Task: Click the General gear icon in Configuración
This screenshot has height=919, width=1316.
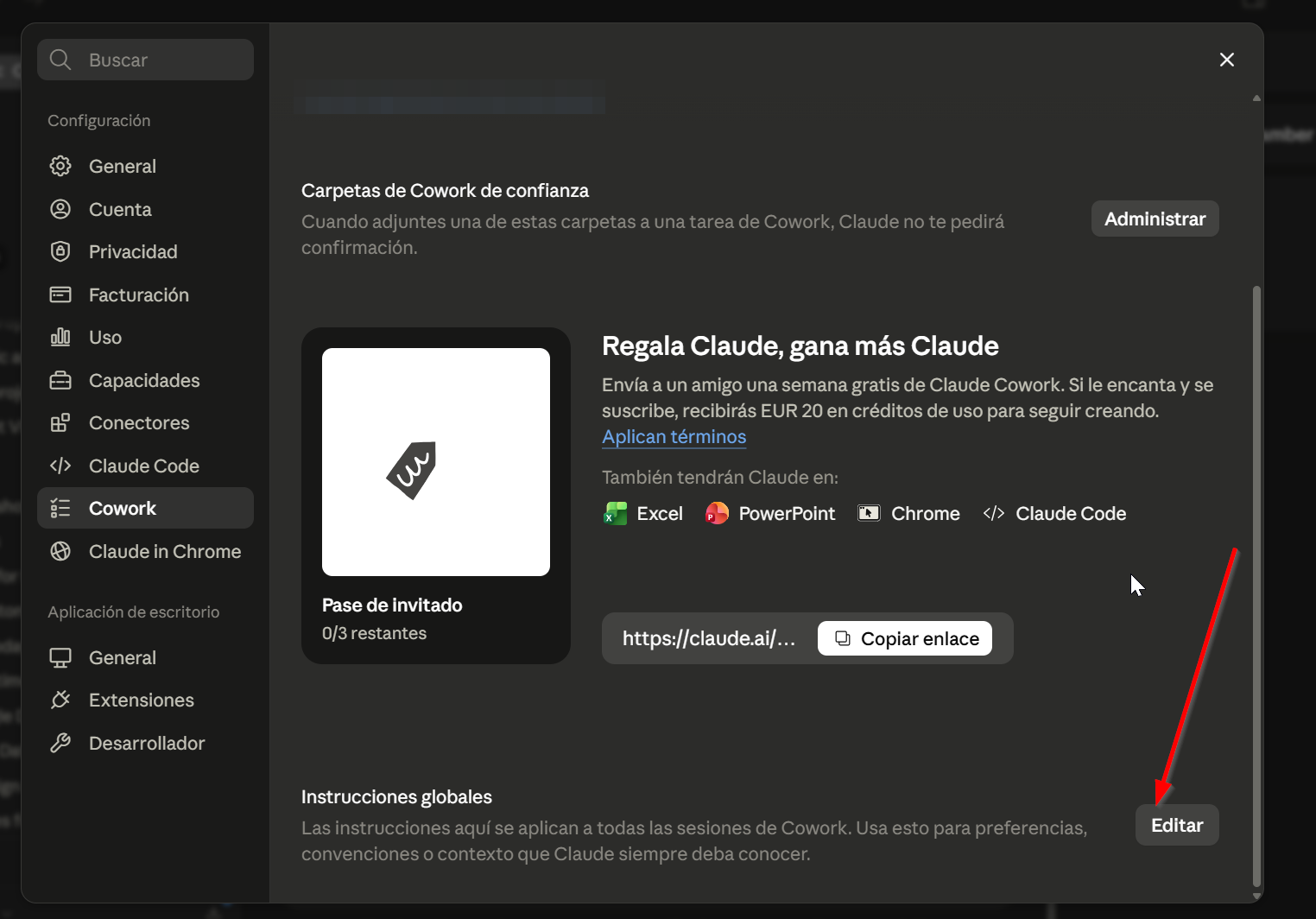Action: pyautogui.click(x=60, y=166)
